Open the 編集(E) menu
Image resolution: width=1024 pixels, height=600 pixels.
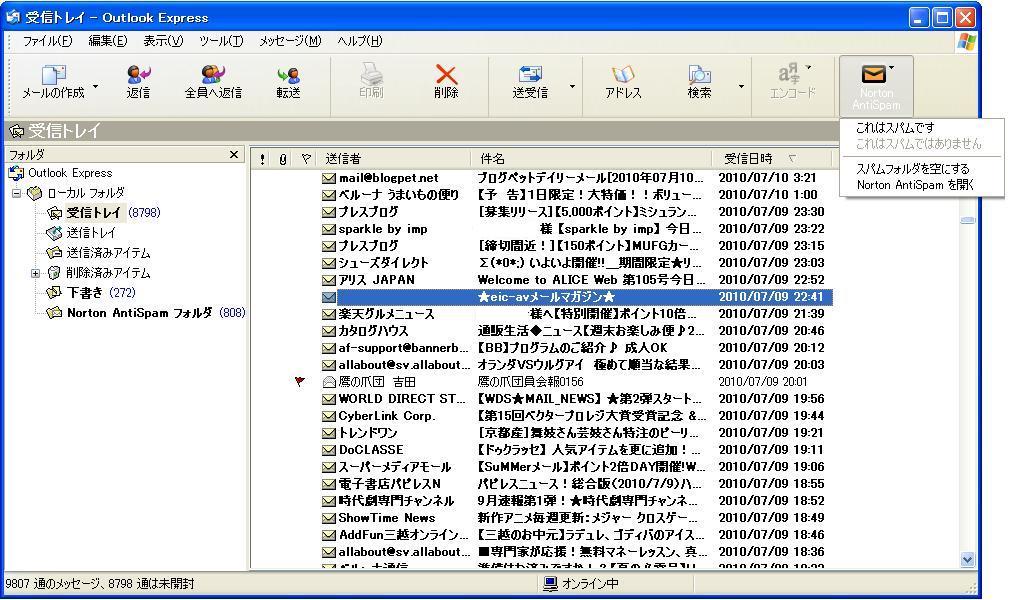click(107, 41)
